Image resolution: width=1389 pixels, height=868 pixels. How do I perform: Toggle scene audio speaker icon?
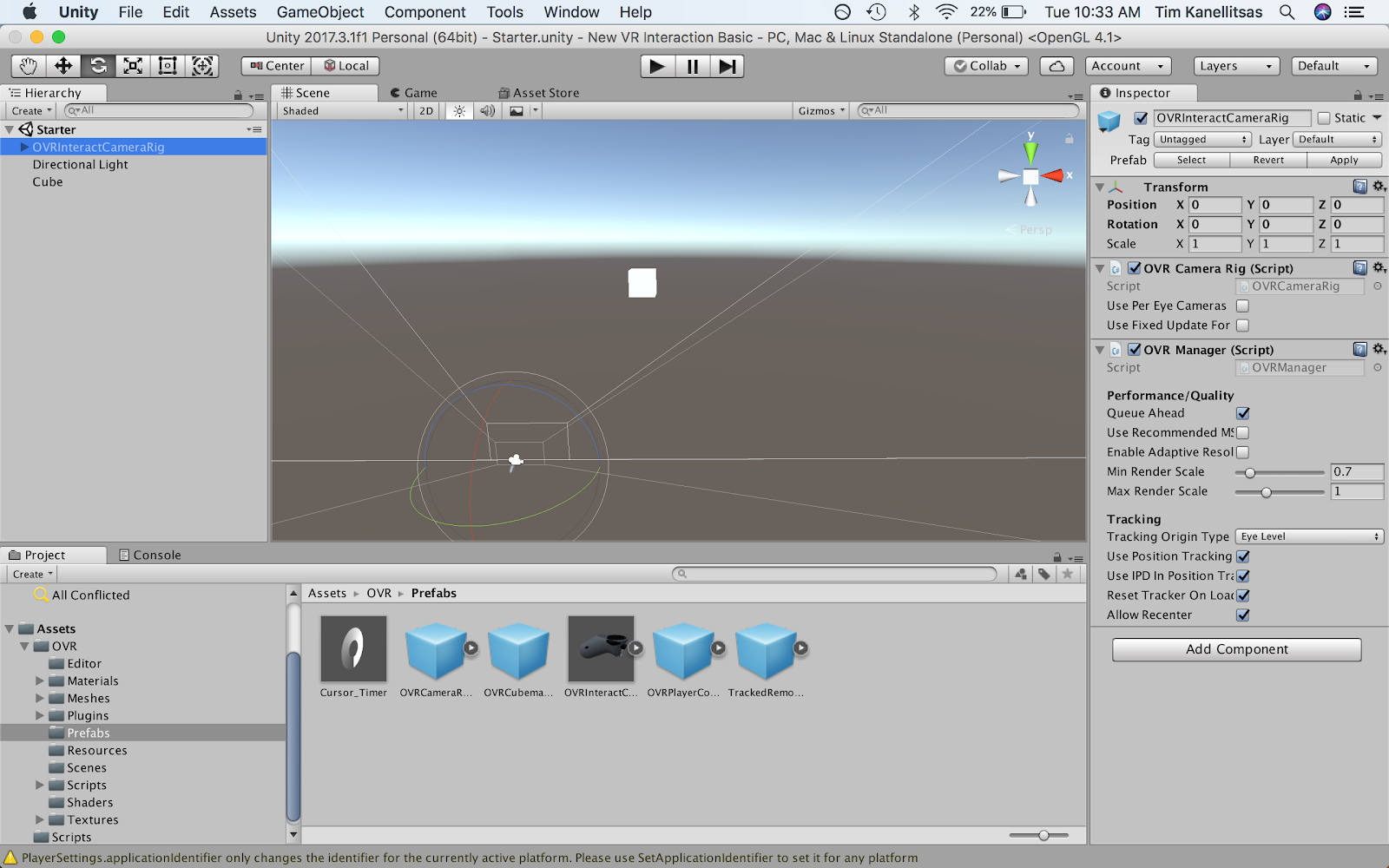pyautogui.click(x=488, y=111)
